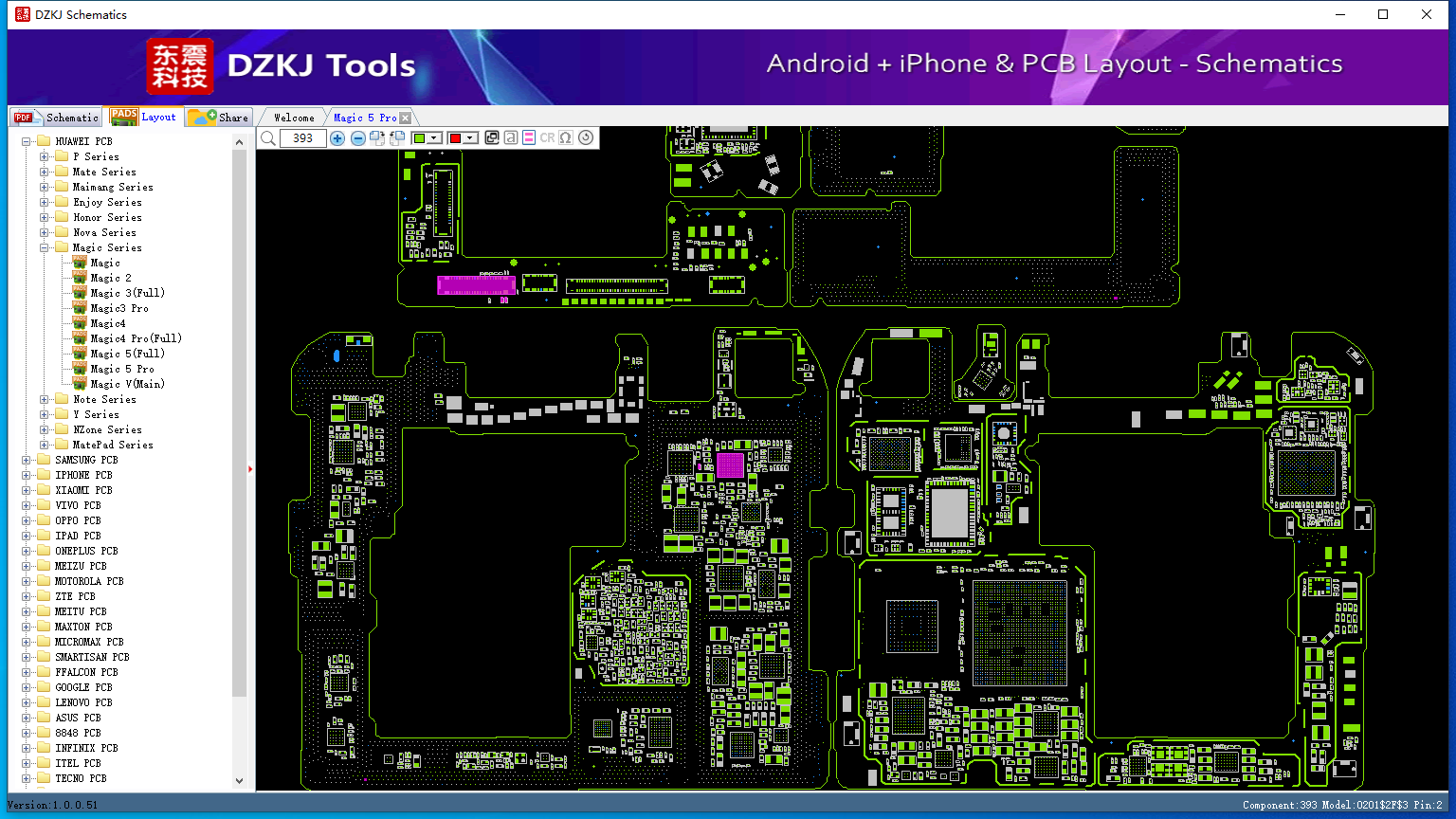Click the tree scrollbar up arrow
Image resolution: width=1456 pixels, height=819 pixels.
pos(240,142)
